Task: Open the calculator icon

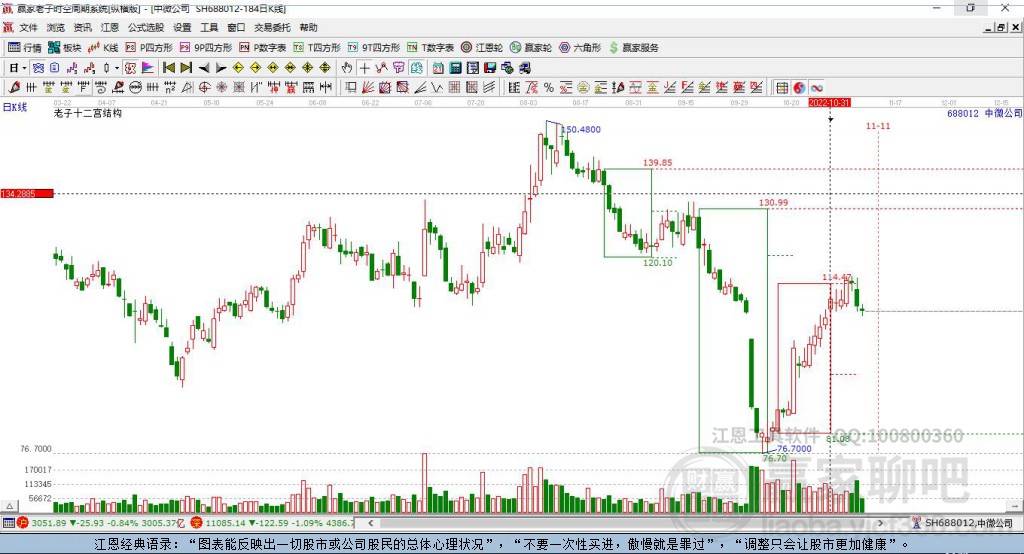Action: point(455,68)
